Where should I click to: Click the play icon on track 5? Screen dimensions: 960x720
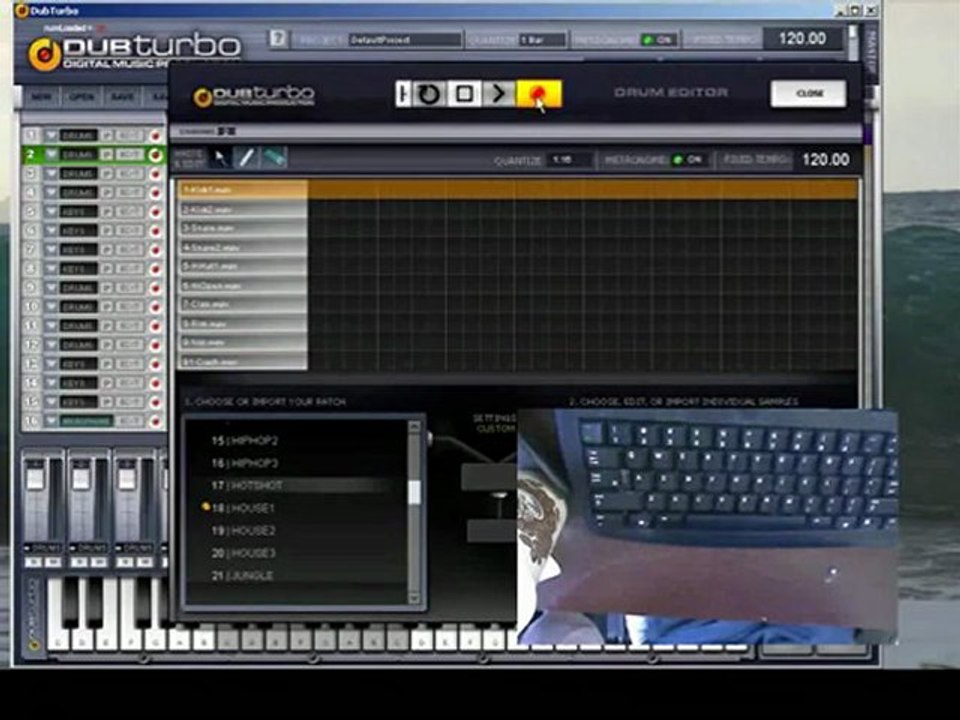point(107,212)
